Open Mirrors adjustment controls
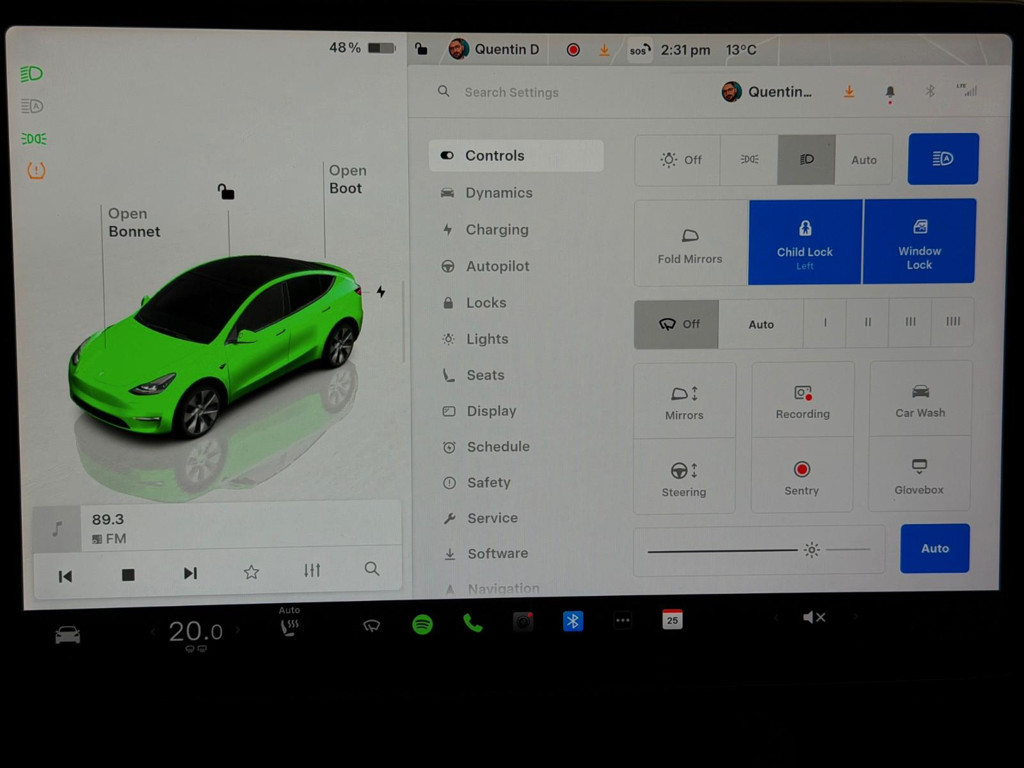 [684, 398]
